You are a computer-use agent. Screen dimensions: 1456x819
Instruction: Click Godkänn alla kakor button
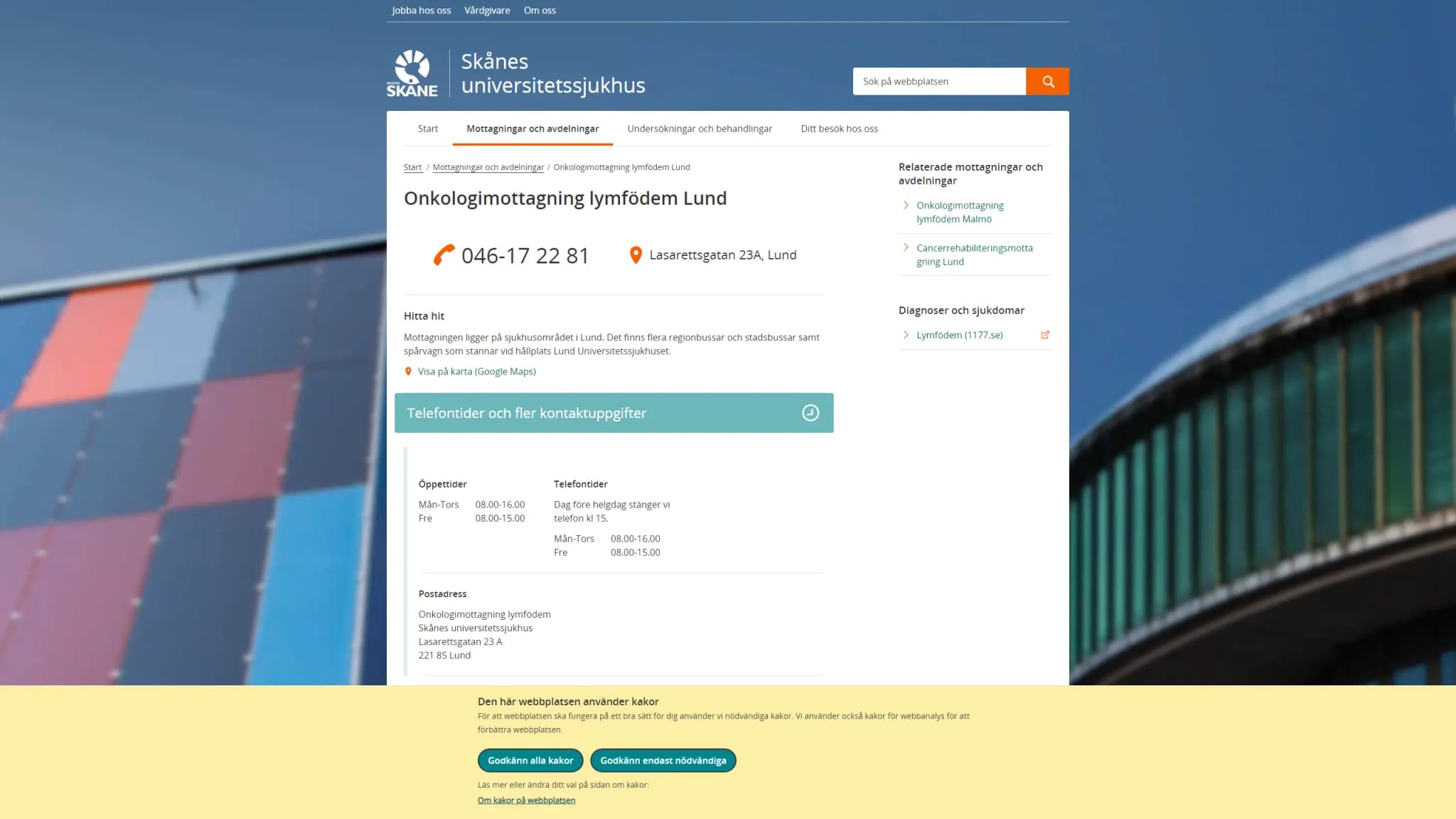pyautogui.click(x=530, y=761)
